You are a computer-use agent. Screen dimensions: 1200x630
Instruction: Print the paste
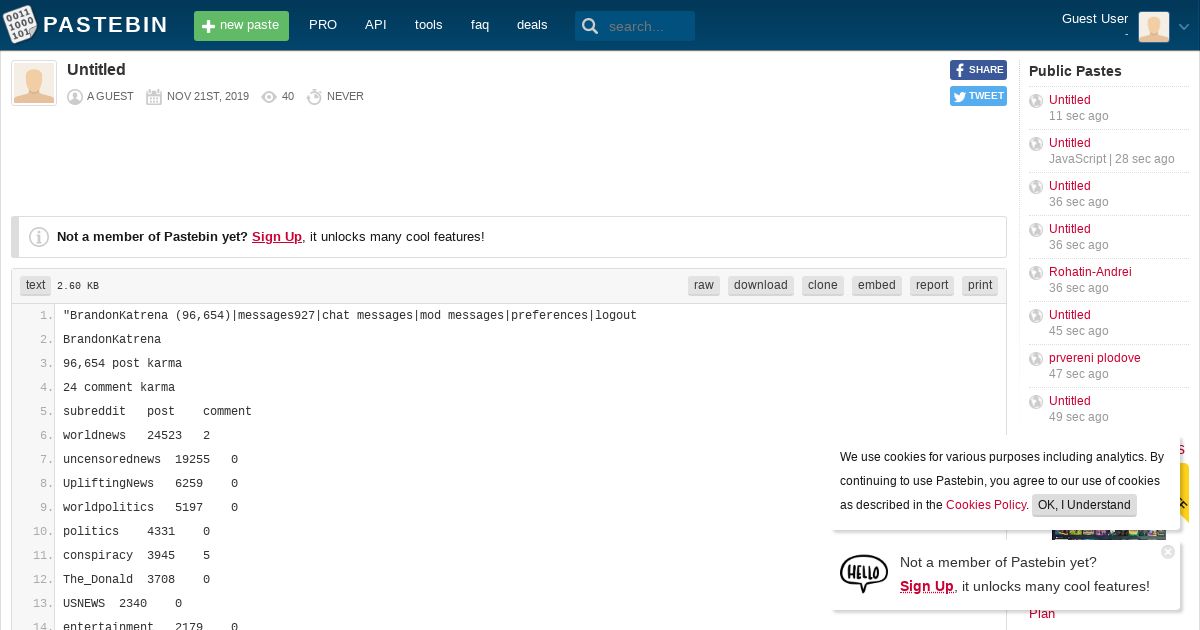click(x=980, y=285)
